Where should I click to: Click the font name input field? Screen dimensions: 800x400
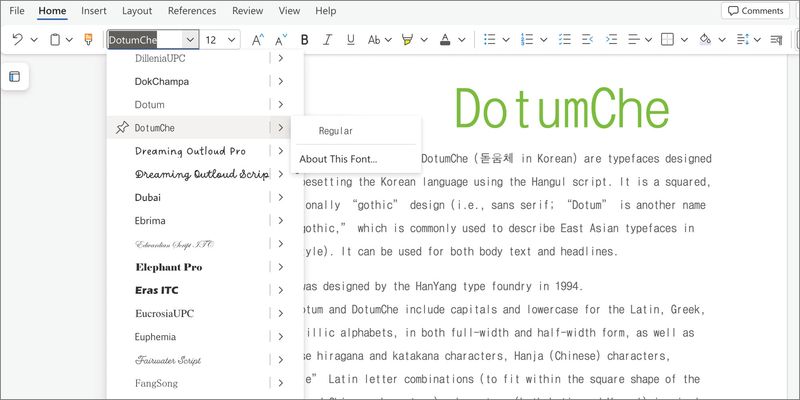146,40
